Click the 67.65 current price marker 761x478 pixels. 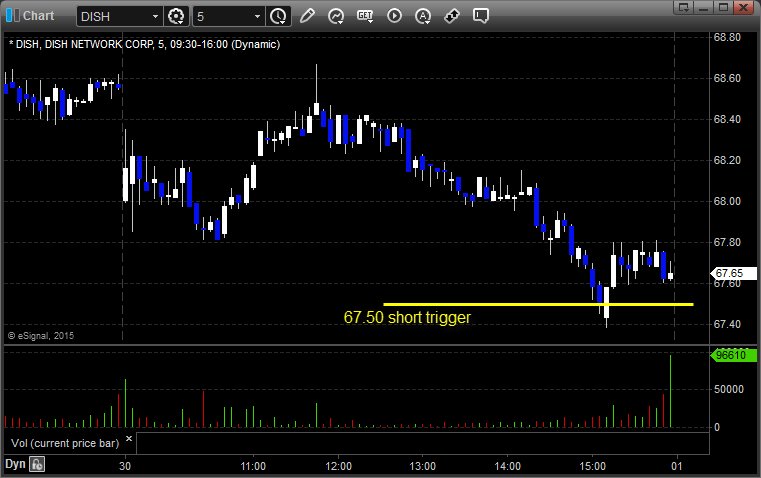pos(733,273)
